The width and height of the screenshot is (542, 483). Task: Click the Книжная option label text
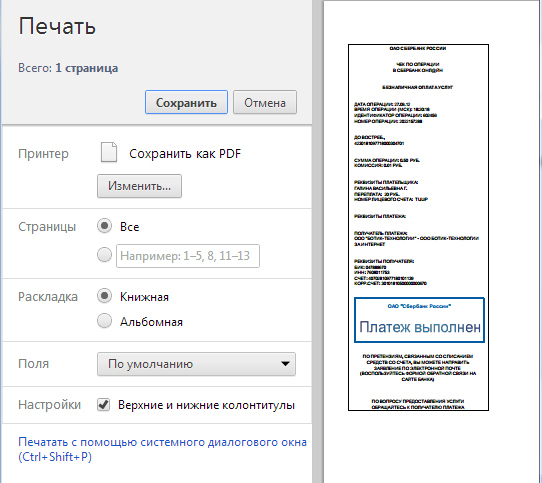(144, 297)
